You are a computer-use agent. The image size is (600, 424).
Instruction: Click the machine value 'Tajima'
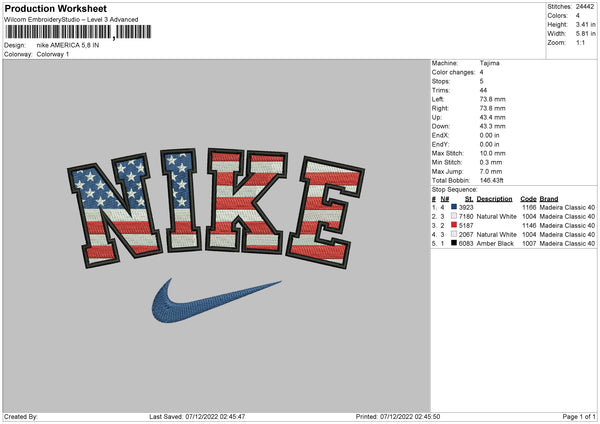pyautogui.click(x=489, y=63)
